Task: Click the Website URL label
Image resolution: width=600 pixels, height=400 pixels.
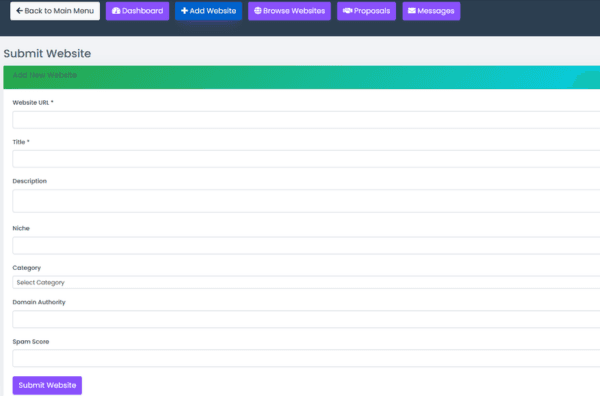Action: pos(33,103)
